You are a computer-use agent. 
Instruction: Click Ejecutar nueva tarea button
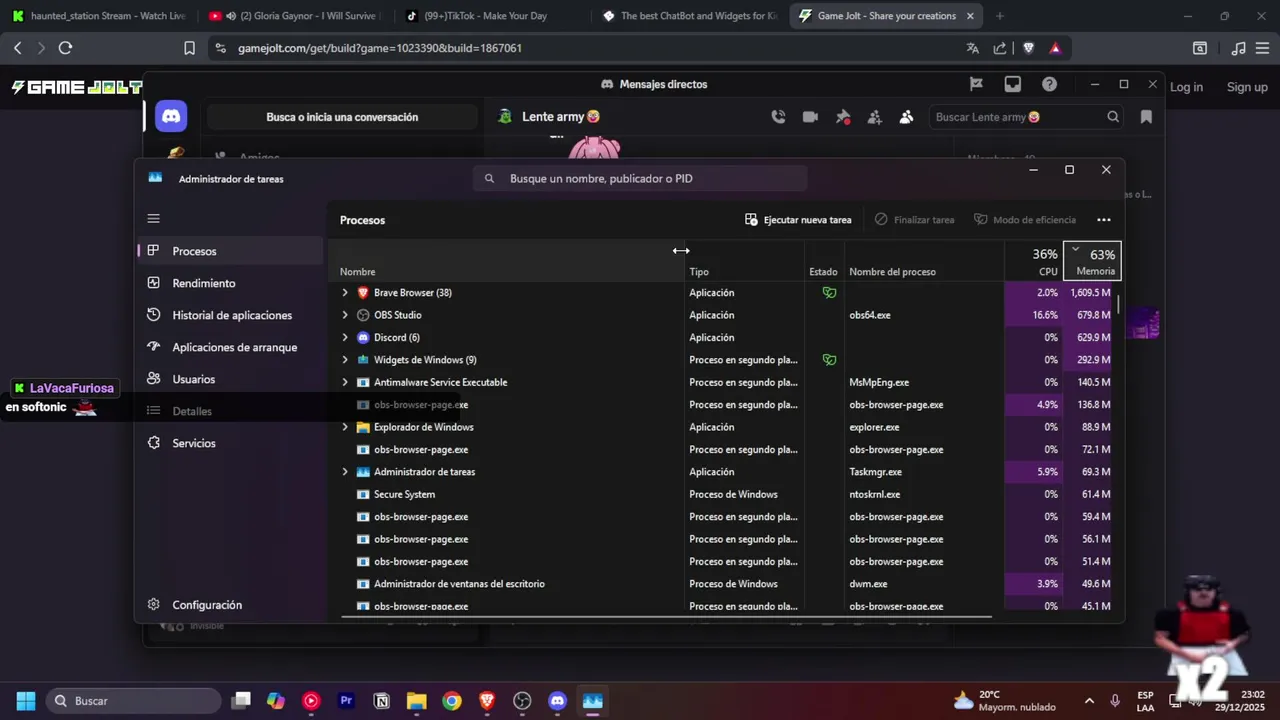point(798,220)
